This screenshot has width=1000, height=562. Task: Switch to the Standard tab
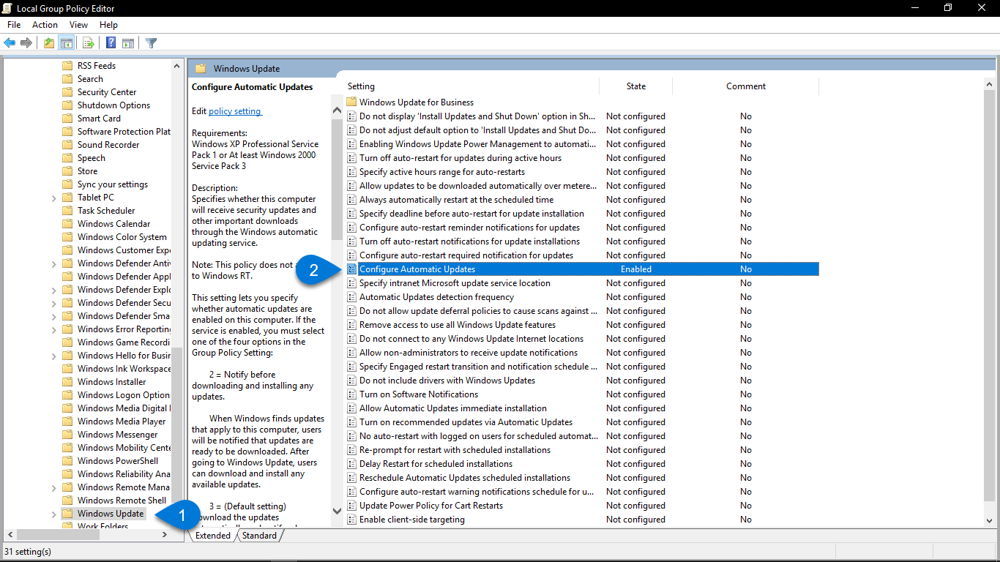click(259, 535)
